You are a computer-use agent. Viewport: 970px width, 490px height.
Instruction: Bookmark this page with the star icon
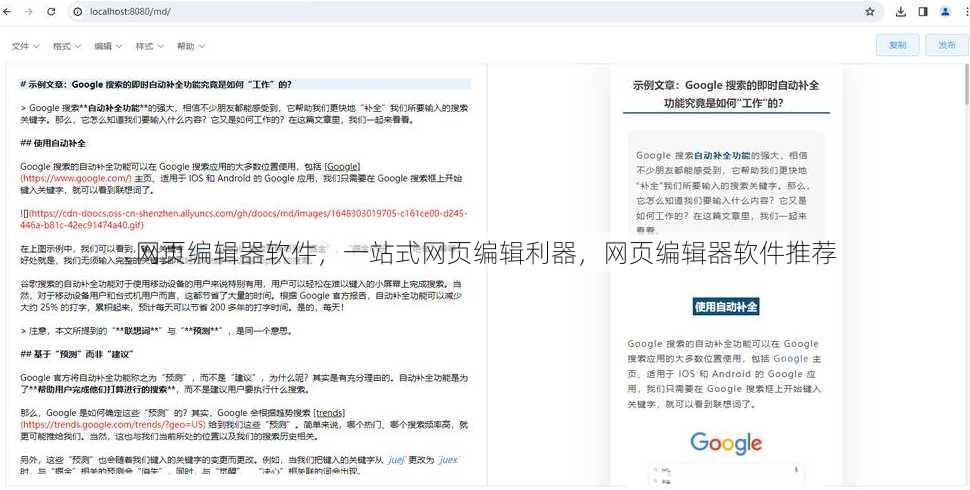click(870, 12)
